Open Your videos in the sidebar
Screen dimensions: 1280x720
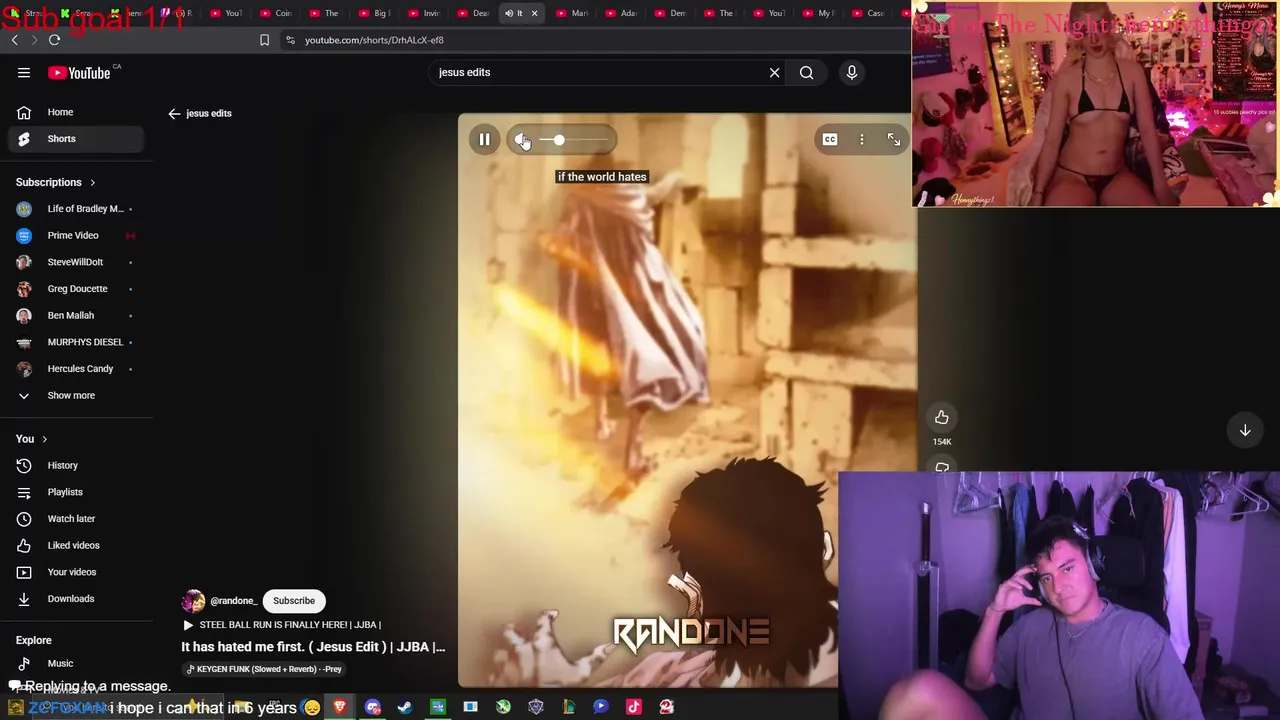[x=77, y=572]
